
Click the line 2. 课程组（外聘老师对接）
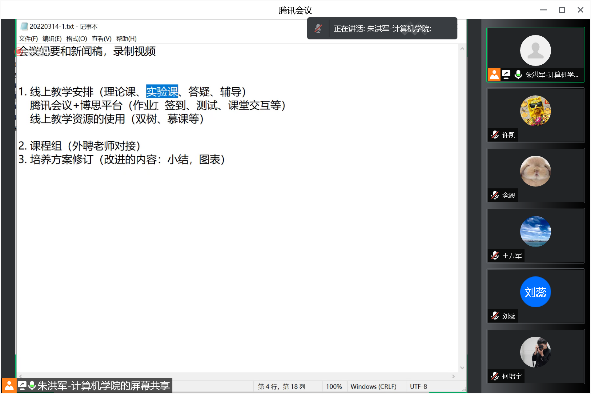[80, 146]
